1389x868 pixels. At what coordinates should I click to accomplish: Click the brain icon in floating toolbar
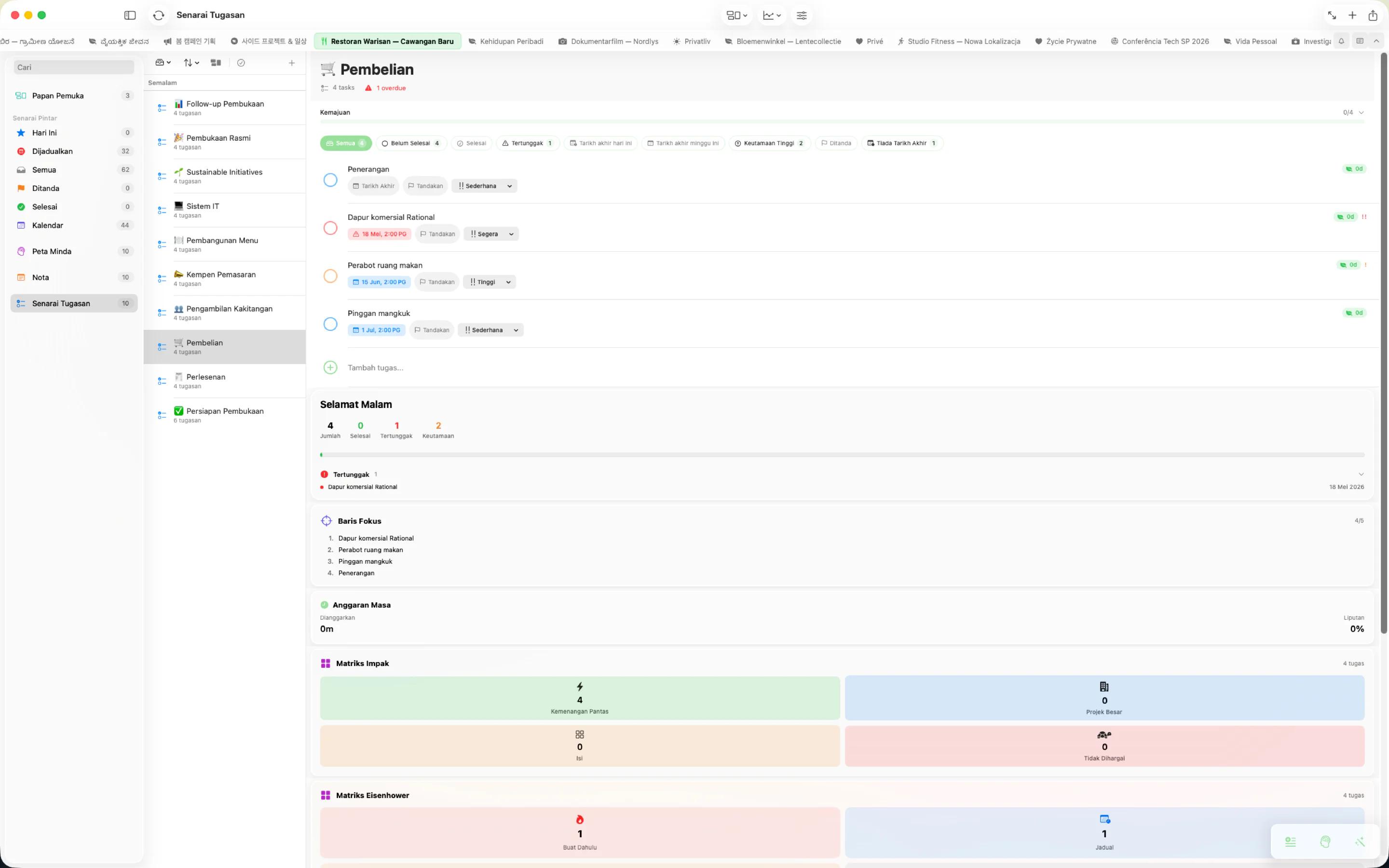[1325, 841]
